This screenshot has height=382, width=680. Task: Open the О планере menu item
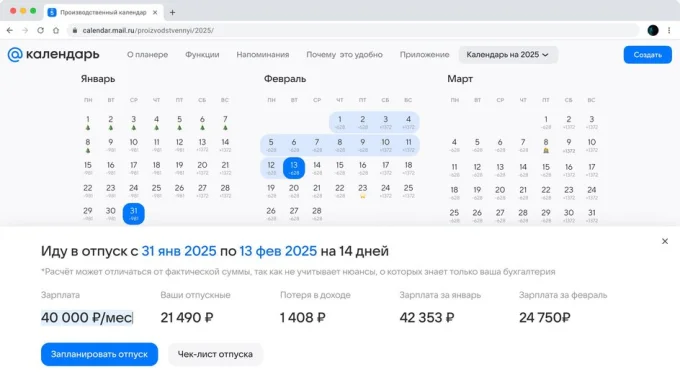coord(147,55)
